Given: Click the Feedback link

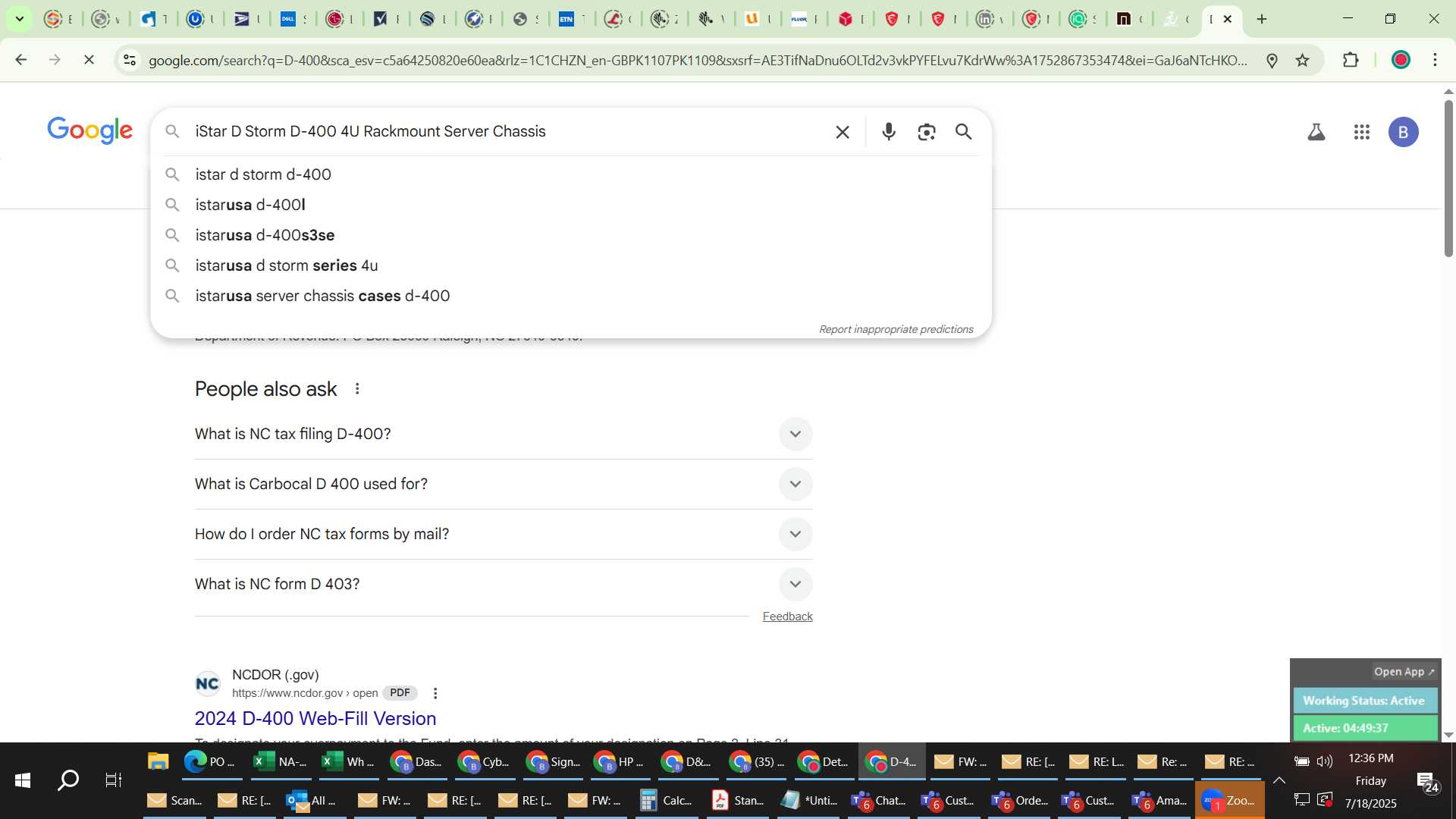Looking at the screenshot, I should pyautogui.click(x=787, y=617).
